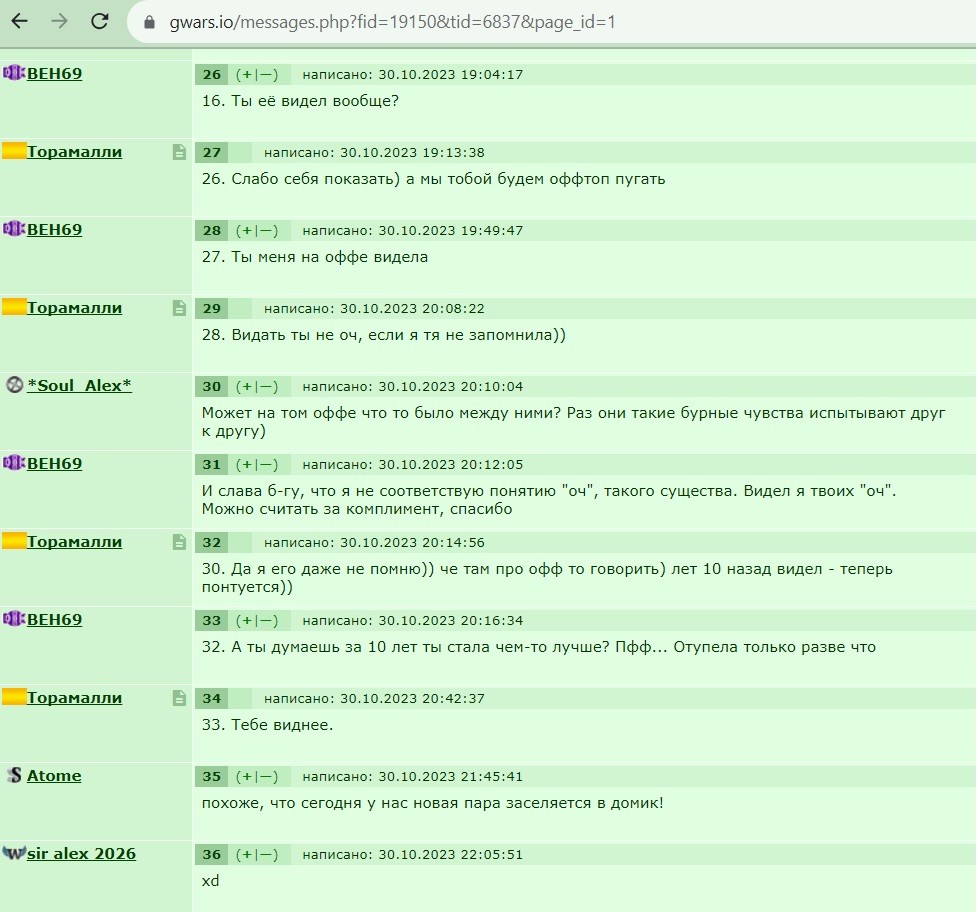The width and height of the screenshot is (978, 912).
Task: Downvote post 26 with minus sign
Action: coord(266,74)
